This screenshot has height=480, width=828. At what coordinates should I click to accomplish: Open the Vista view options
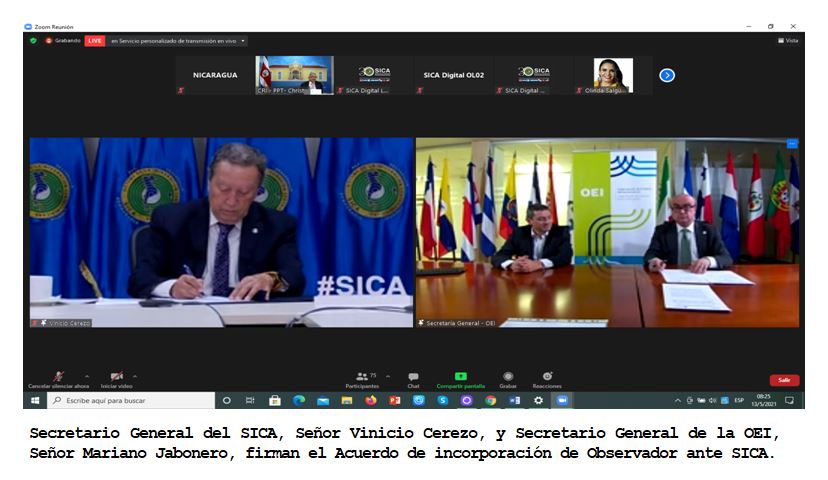click(788, 41)
